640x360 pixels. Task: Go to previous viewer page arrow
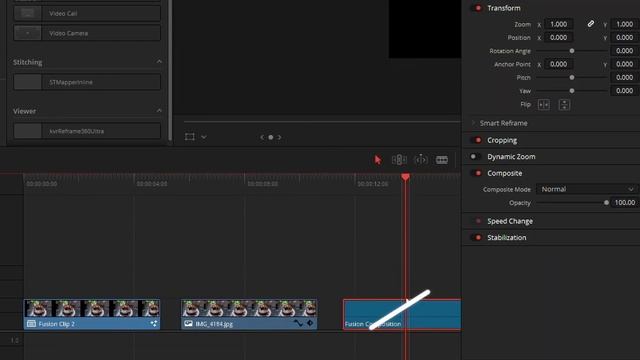(x=262, y=138)
